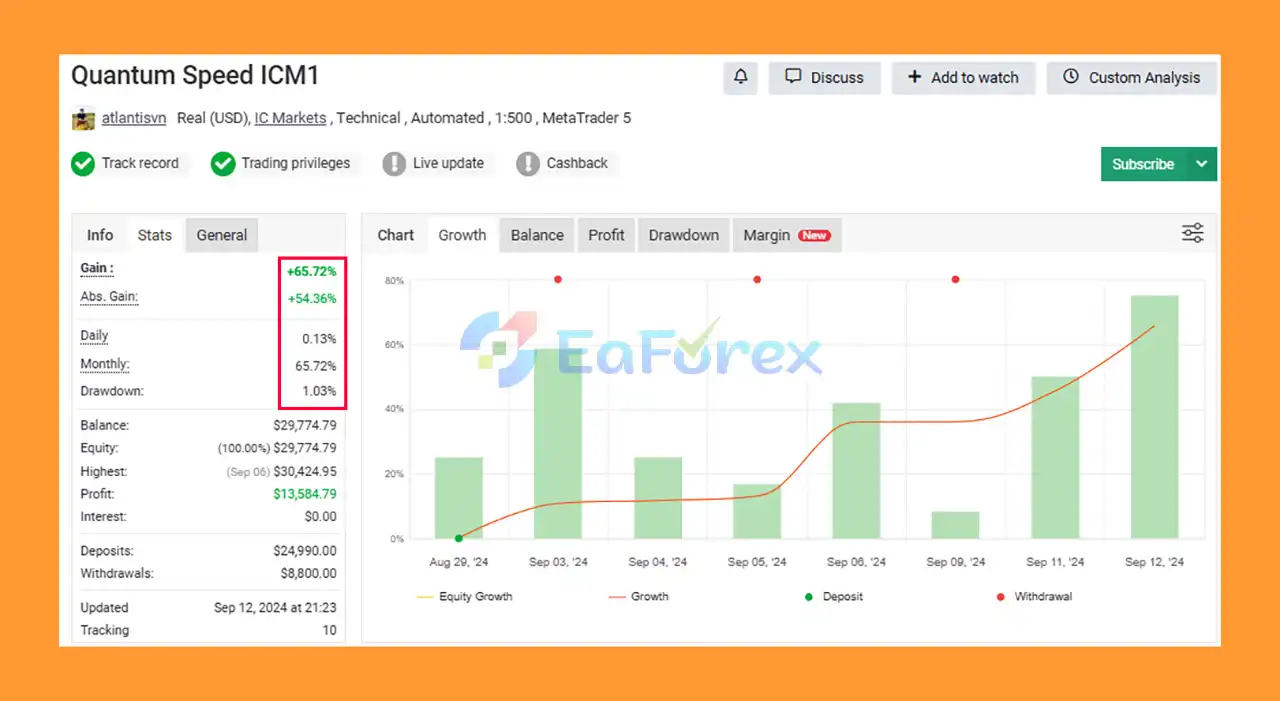Viewport: 1280px width, 701px height.
Task: Click the red withdrawal dot above Sep 03
Action: (558, 279)
